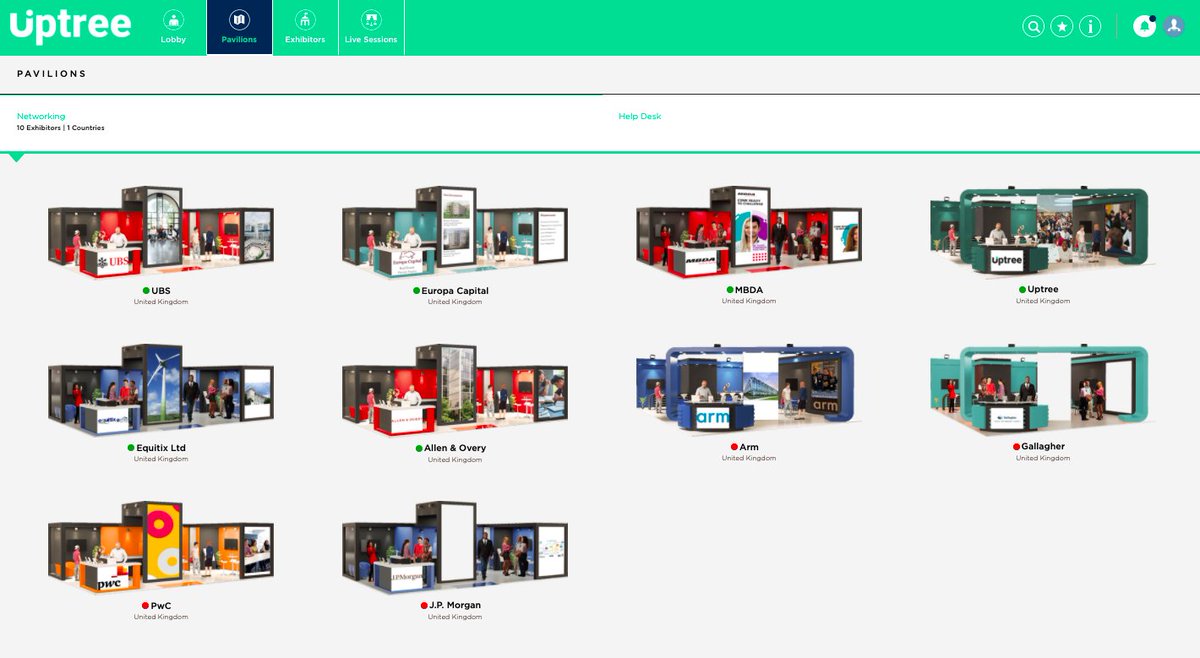Select the Networking pavilion link
The width and height of the screenshot is (1200, 658).
[x=41, y=116]
